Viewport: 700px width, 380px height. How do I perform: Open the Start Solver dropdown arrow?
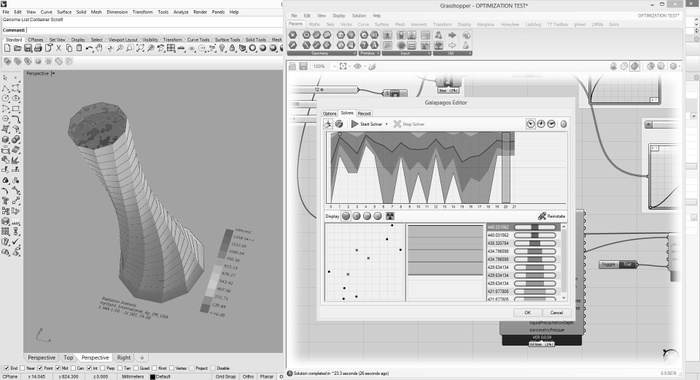pyautogui.click(x=387, y=124)
